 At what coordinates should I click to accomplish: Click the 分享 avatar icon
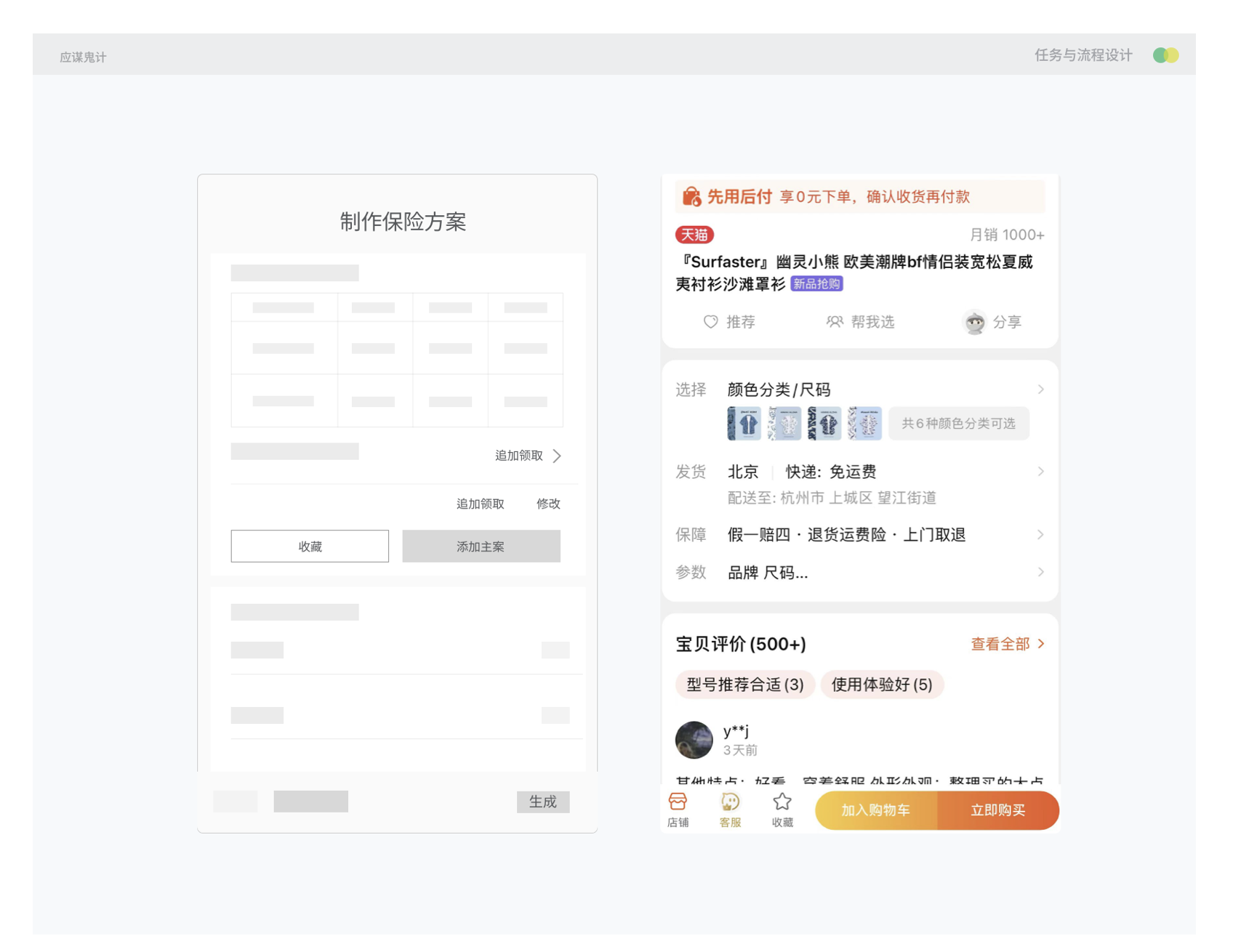974,322
